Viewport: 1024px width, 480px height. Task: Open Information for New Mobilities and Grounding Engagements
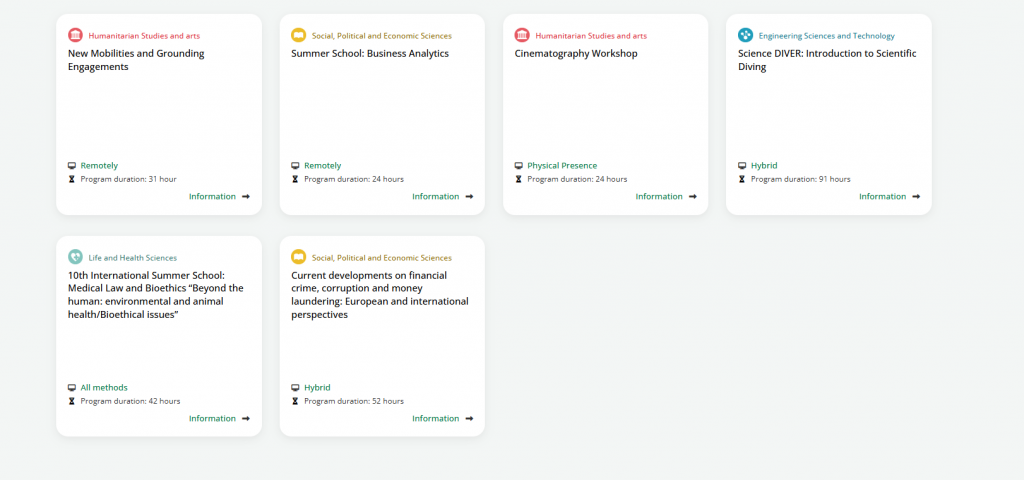click(x=212, y=197)
